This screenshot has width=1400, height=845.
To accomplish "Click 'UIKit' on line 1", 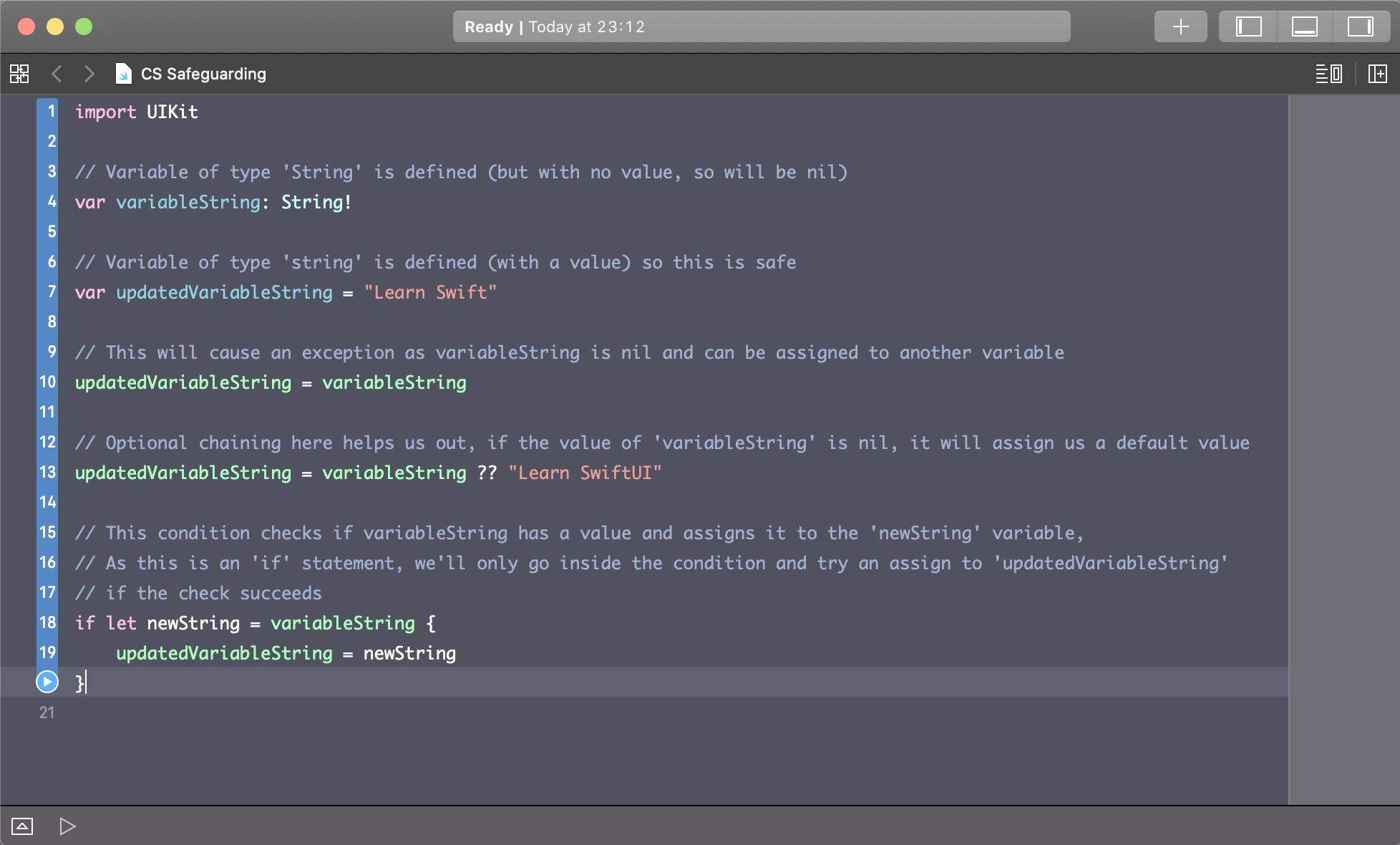I will pos(172,112).
